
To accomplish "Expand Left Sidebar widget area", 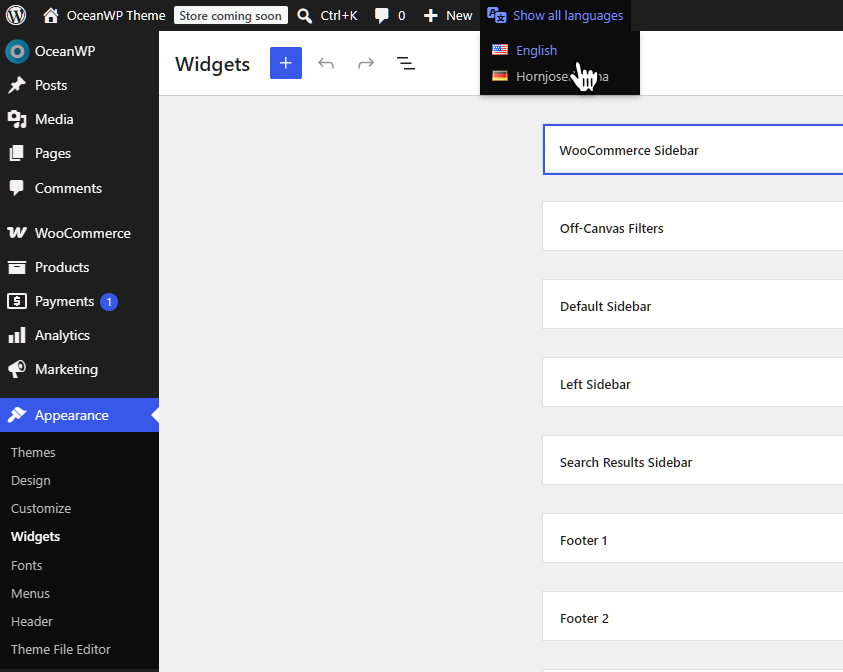I will tap(693, 382).
